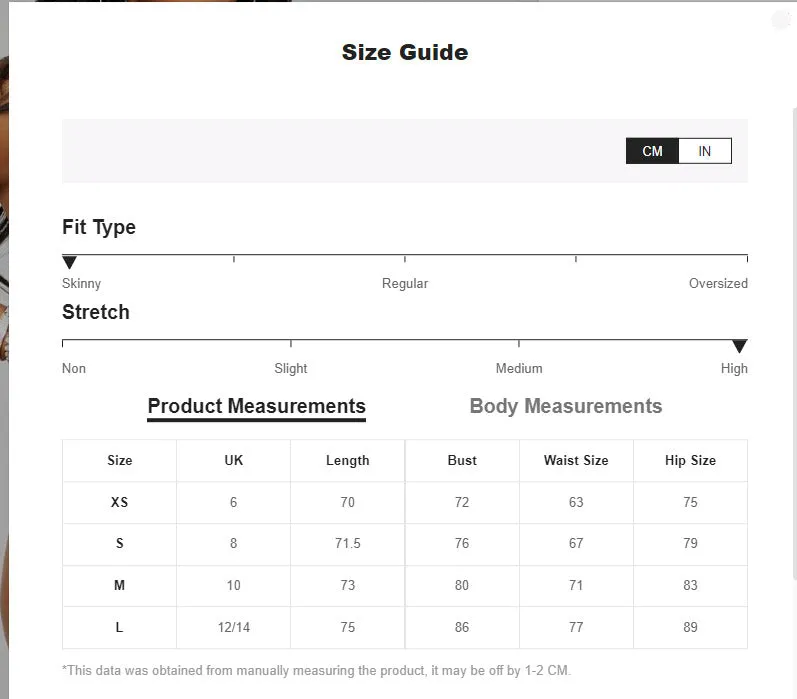Click the Hip Size column header
Viewport: 797px width, 699px height.
point(690,460)
